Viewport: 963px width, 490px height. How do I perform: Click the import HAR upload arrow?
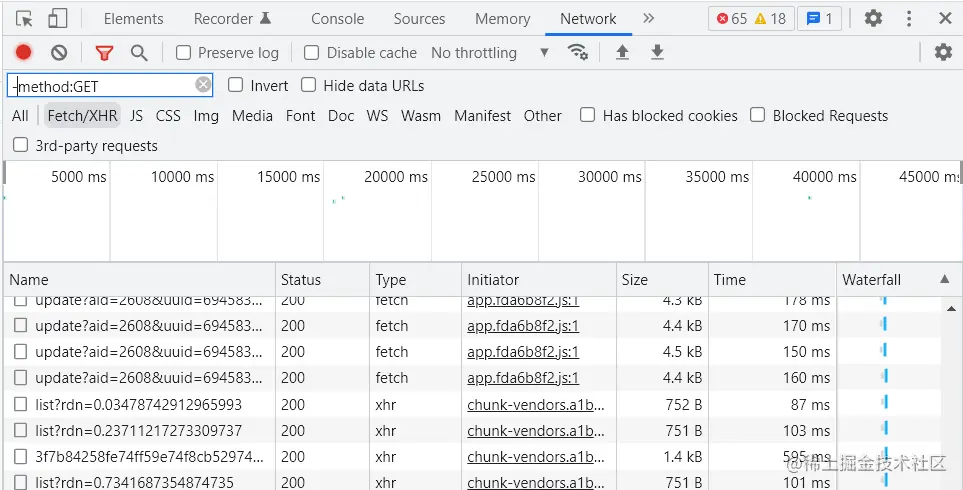(622, 52)
